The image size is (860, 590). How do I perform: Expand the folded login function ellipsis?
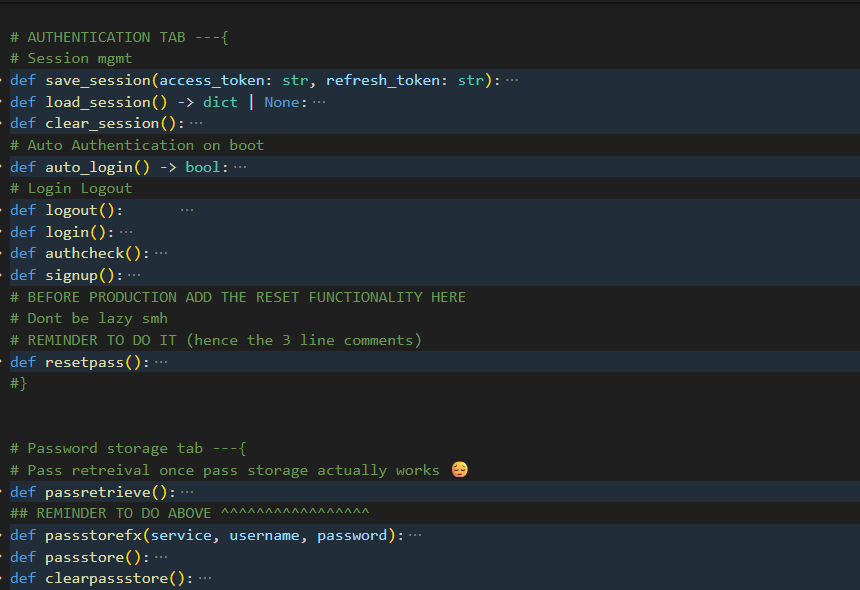[126, 232]
